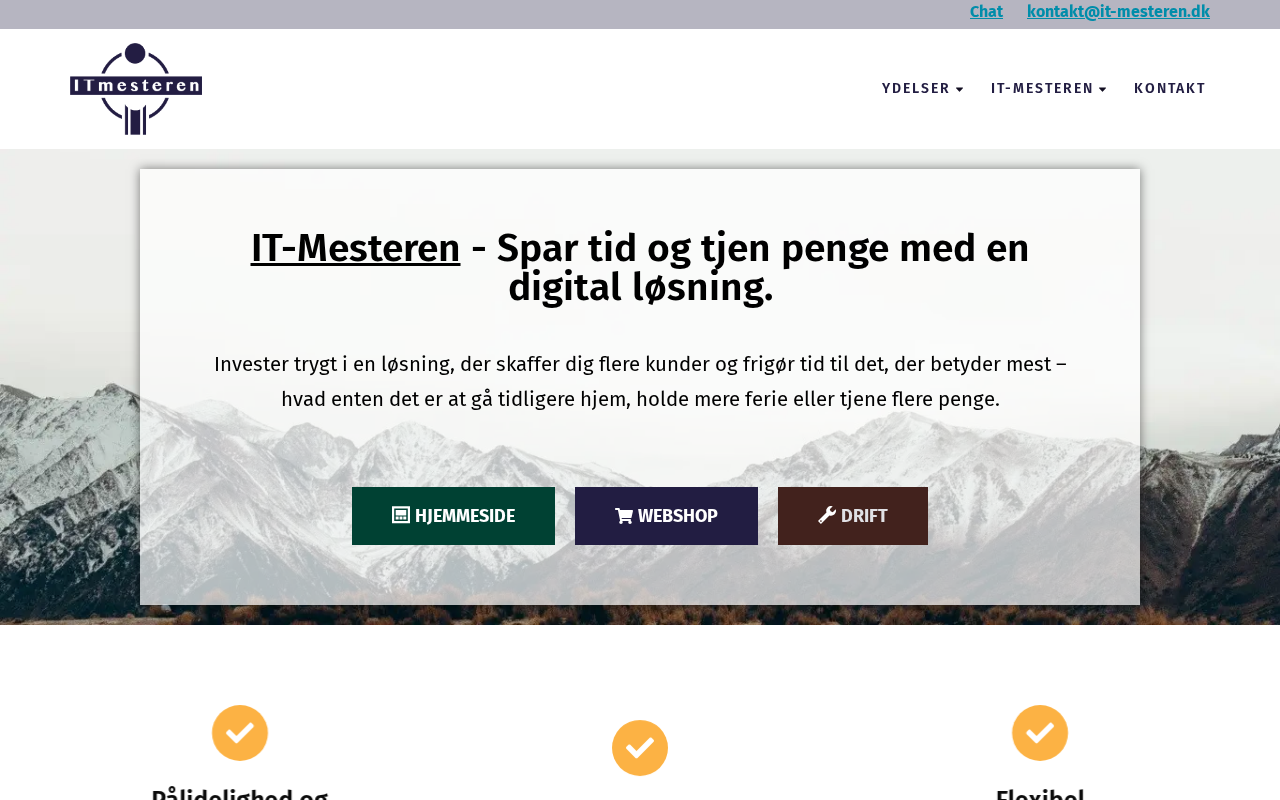Viewport: 1280px width, 800px height.
Task: Click the dark blue WEBSHOP button
Action: (x=666, y=516)
